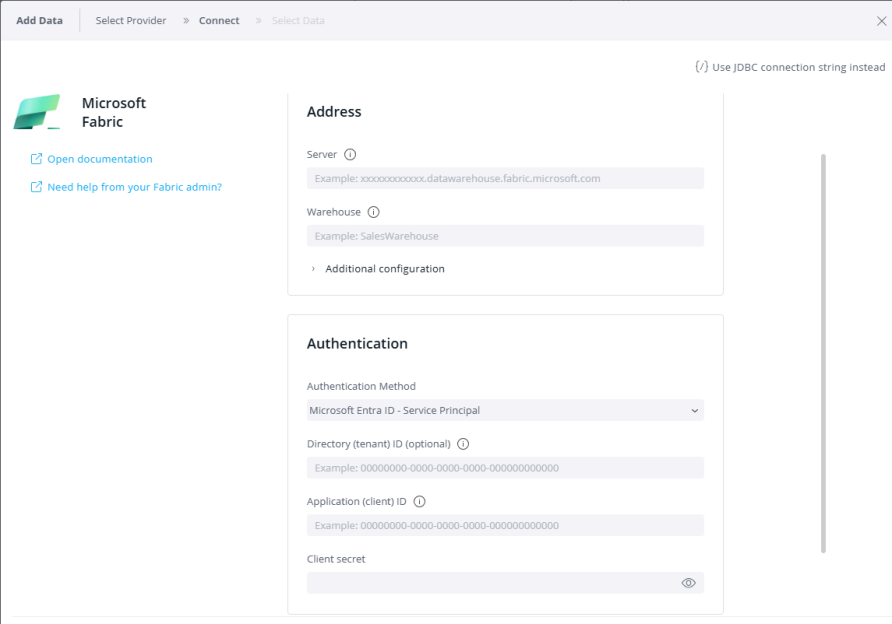The height and width of the screenshot is (624, 892).
Task: Click the Microsoft Fabric logo
Action: [37, 112]
